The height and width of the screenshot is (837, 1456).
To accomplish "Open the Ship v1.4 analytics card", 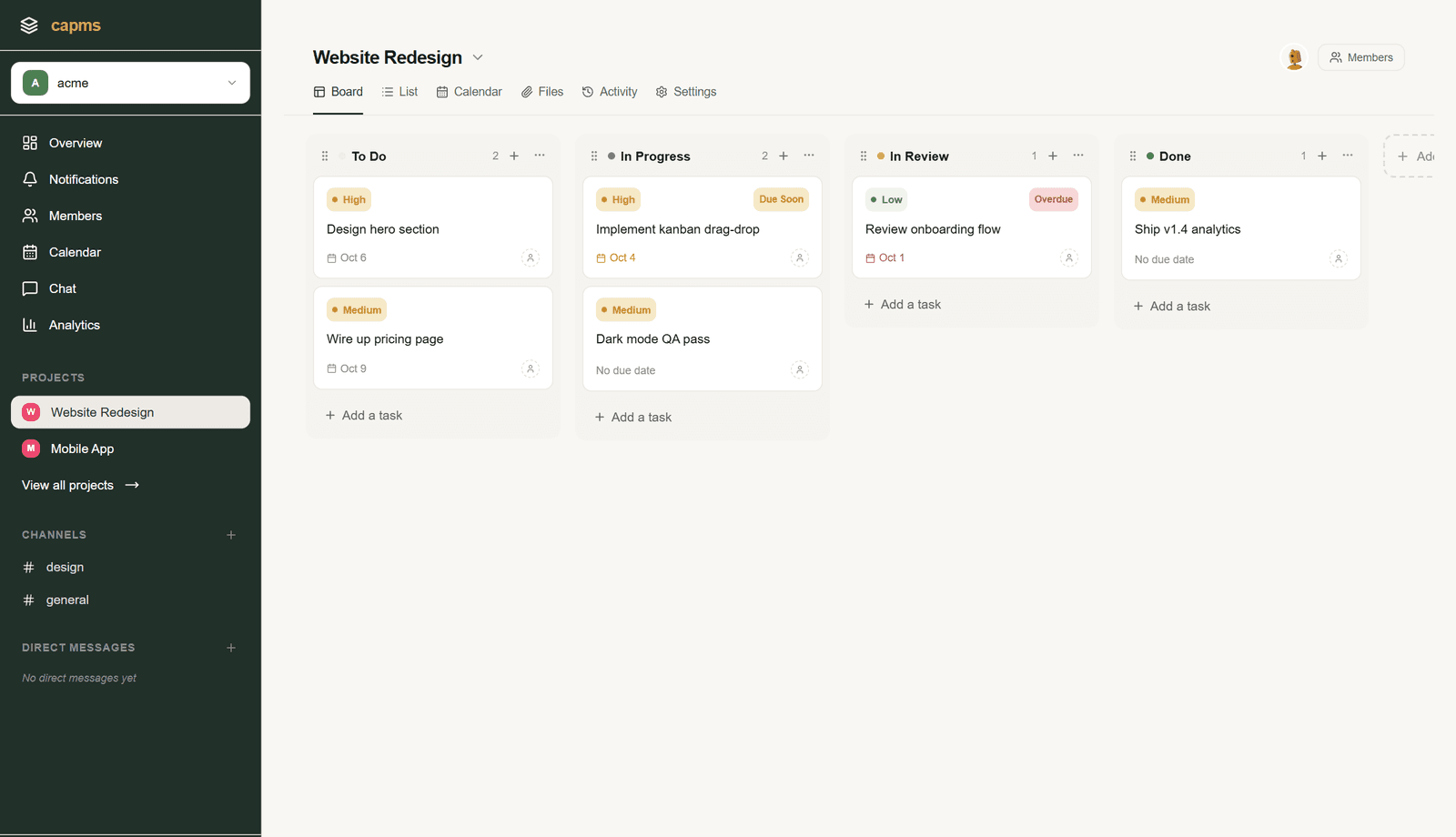I will point(1241,228).
